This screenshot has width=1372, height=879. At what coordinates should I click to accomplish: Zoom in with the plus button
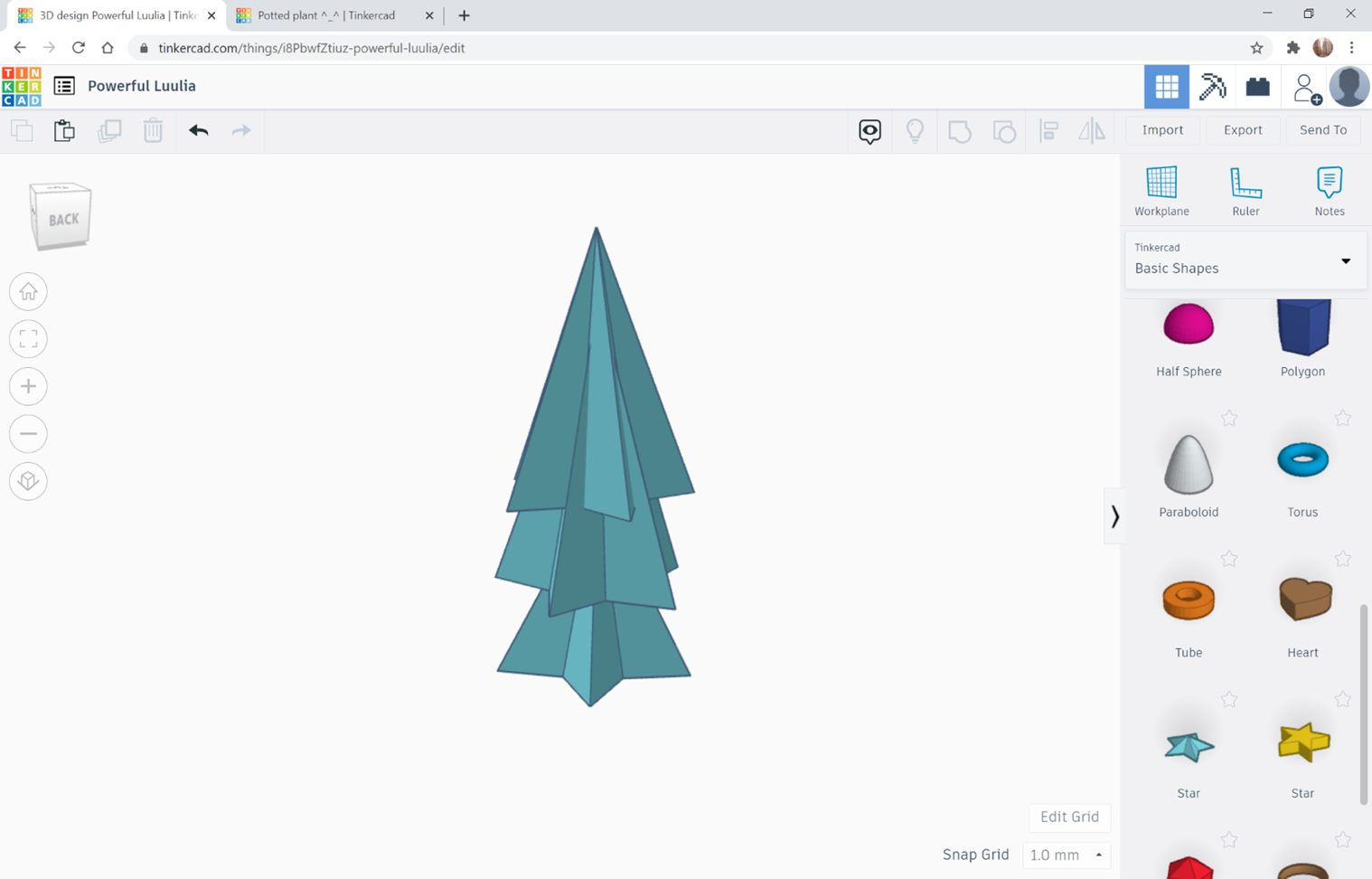(28, 386)
